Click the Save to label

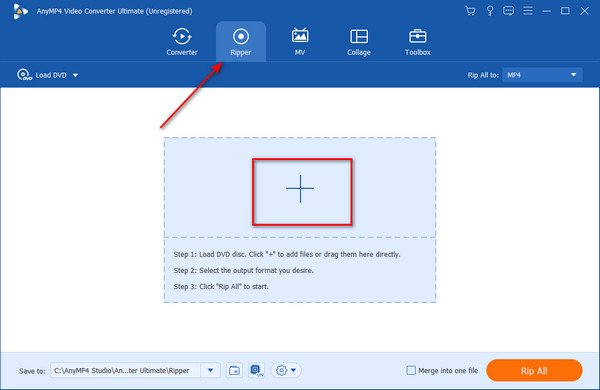pos(32,371)
